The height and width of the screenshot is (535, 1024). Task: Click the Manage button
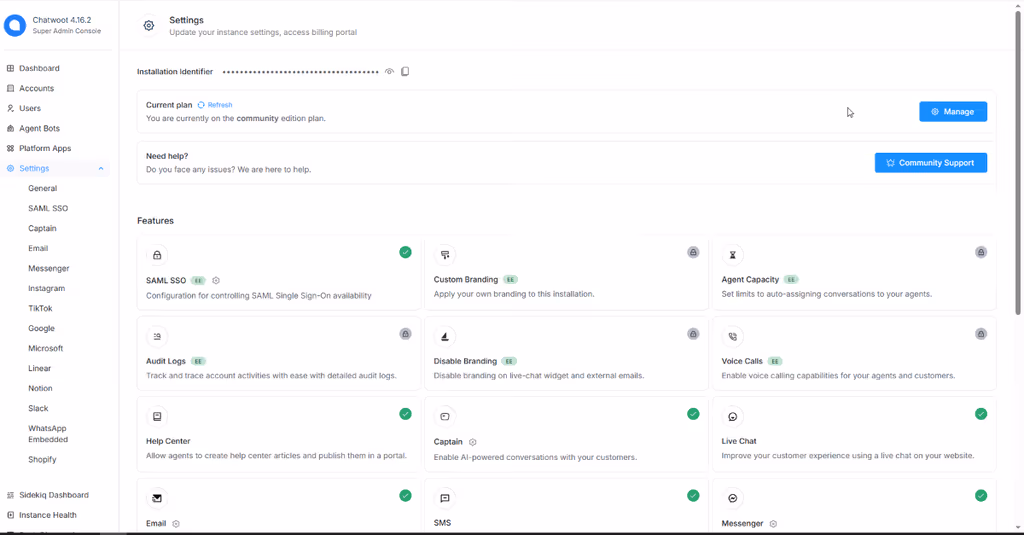[953, 112]
